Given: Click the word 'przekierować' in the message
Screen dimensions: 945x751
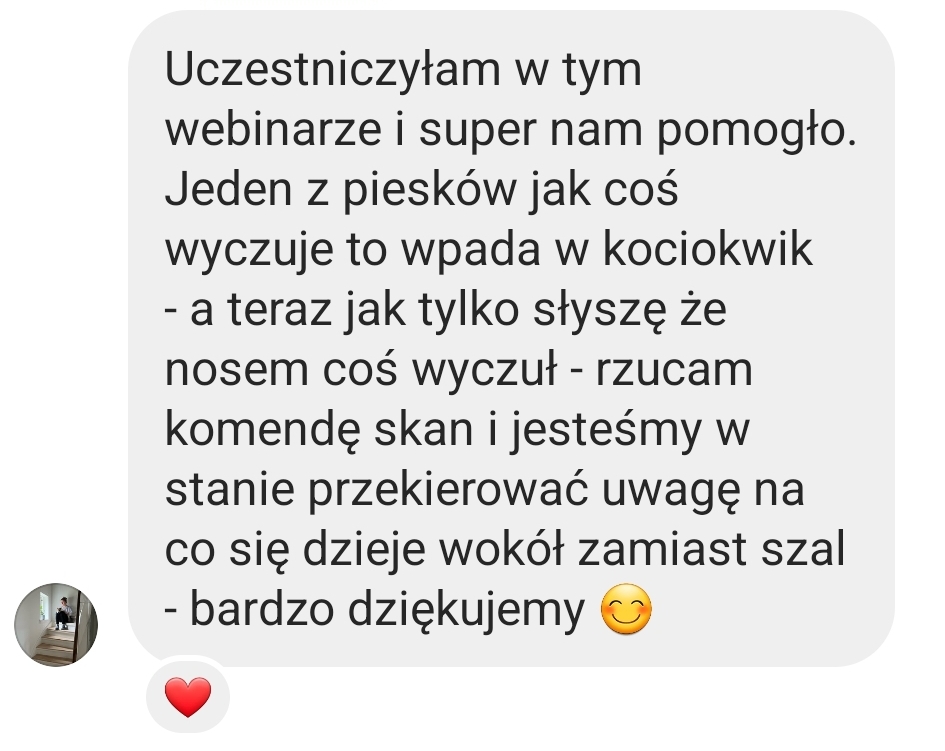Looking at the screenshot, I should (448, 491).
